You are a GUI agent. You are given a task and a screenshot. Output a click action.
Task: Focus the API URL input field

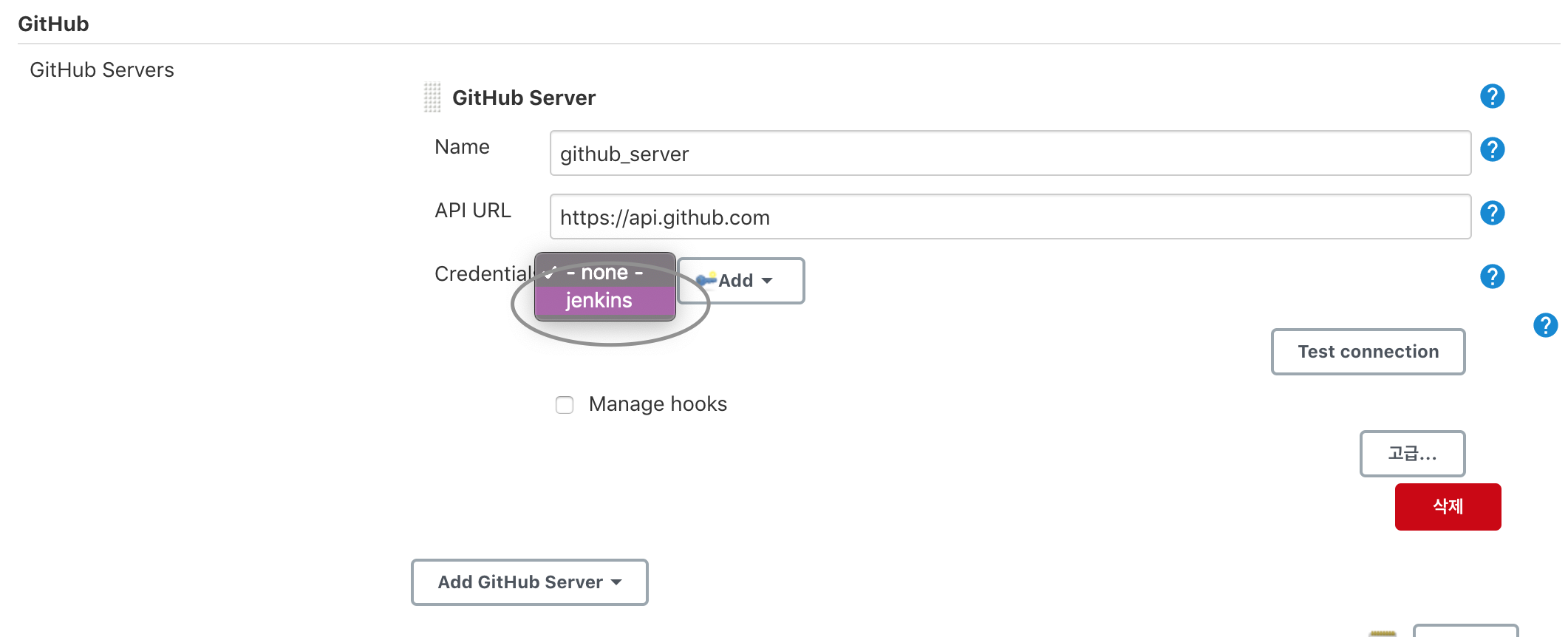pos(1010,217)
